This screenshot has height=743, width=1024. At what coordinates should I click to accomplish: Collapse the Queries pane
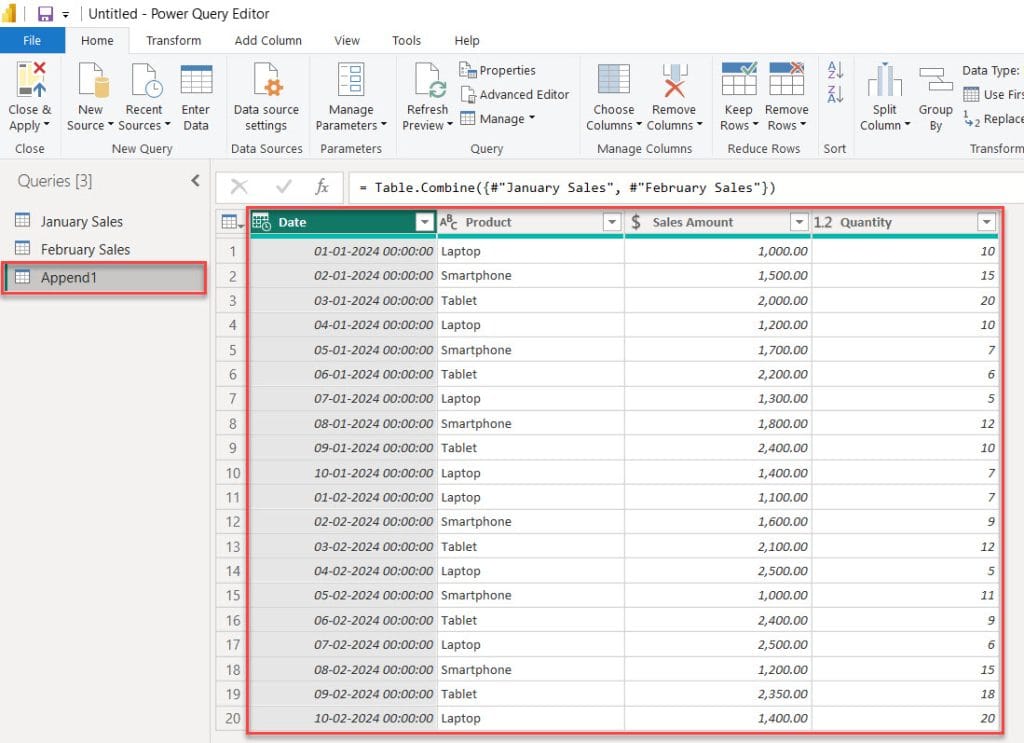click(x=195, y=181)
